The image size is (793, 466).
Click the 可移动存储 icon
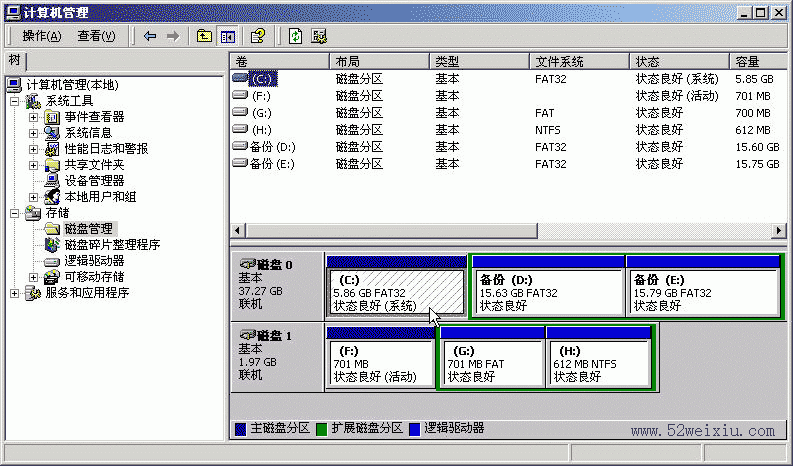(52, 277)
